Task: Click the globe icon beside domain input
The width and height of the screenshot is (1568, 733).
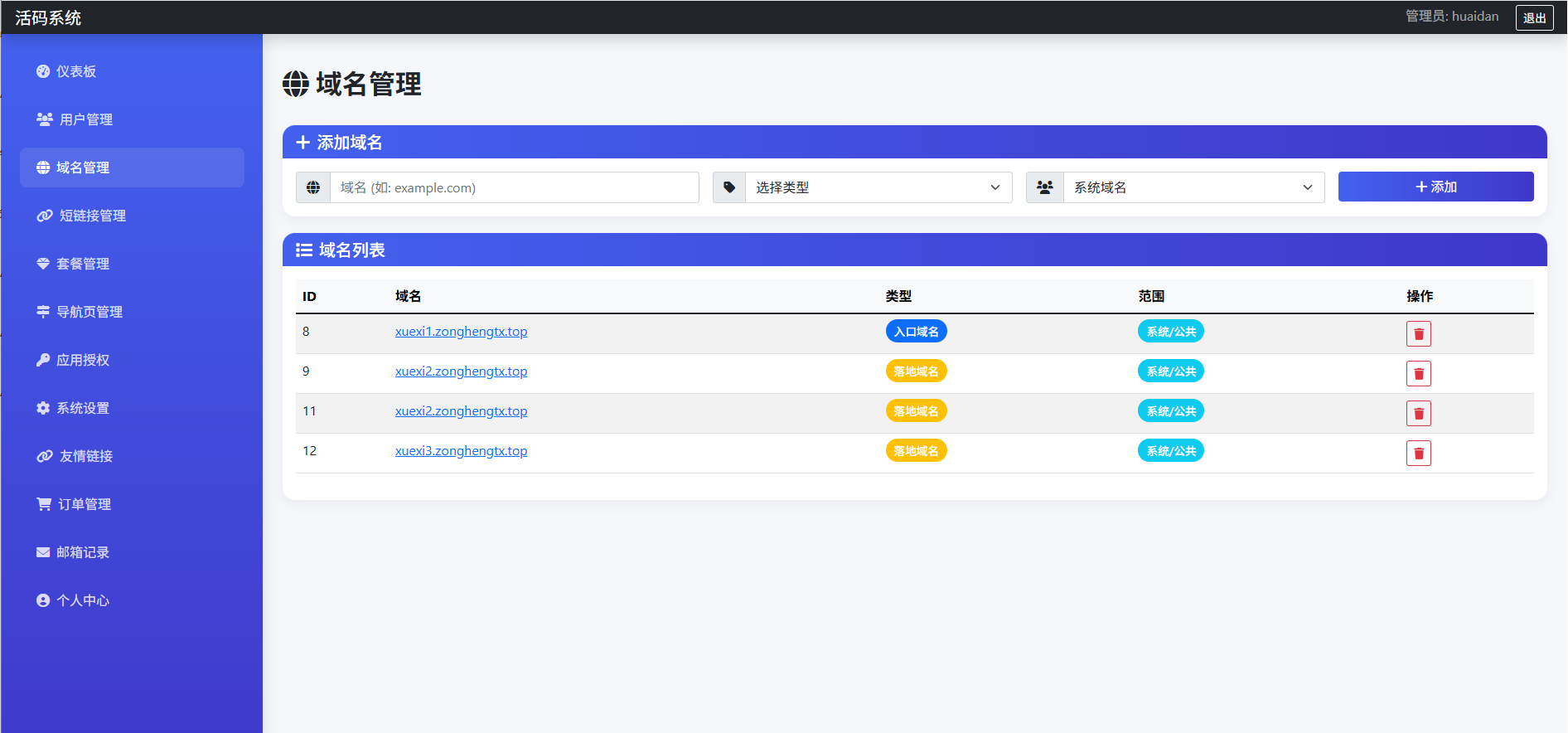Action: point(313,187)
